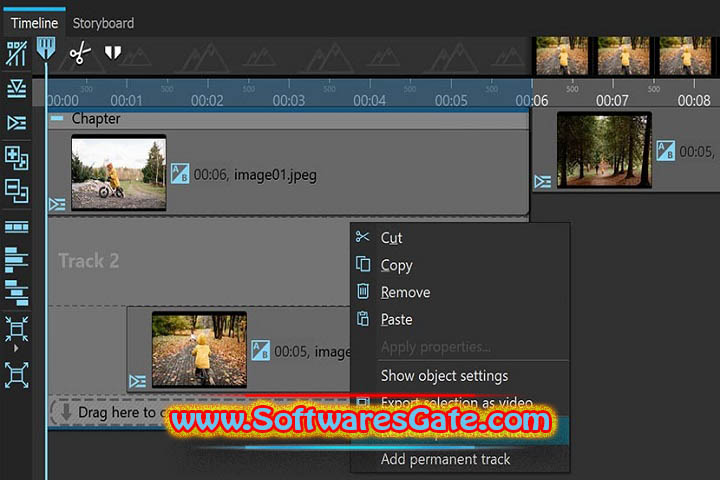Switch to the Storyboard tab
The image size is (720, 480).
click(103, 23)
